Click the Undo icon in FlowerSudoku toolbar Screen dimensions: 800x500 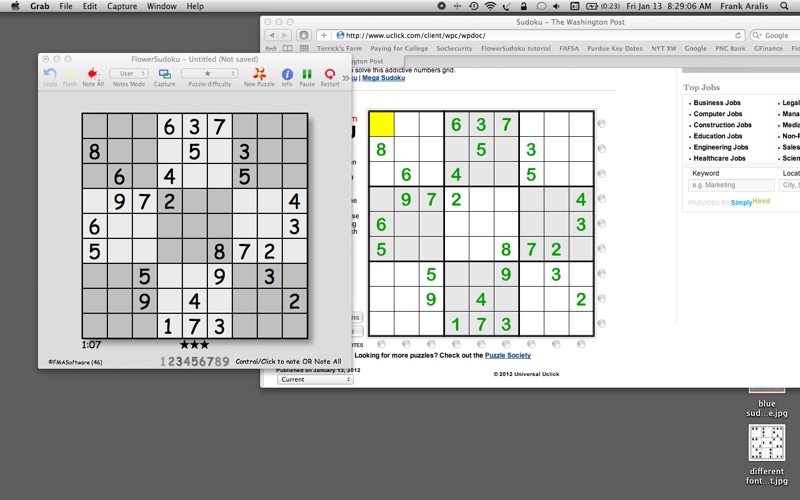(x=50, y=74)
